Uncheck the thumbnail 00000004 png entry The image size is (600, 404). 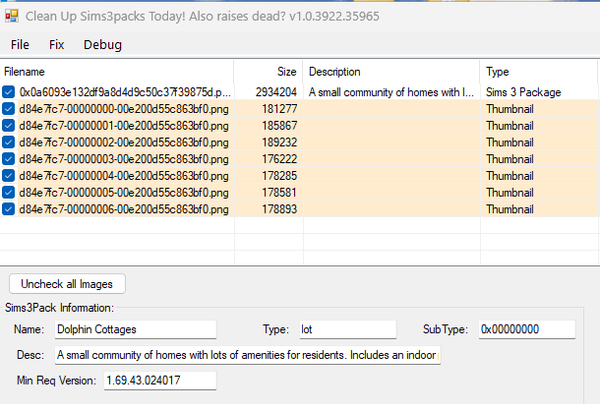pos(9,175)
